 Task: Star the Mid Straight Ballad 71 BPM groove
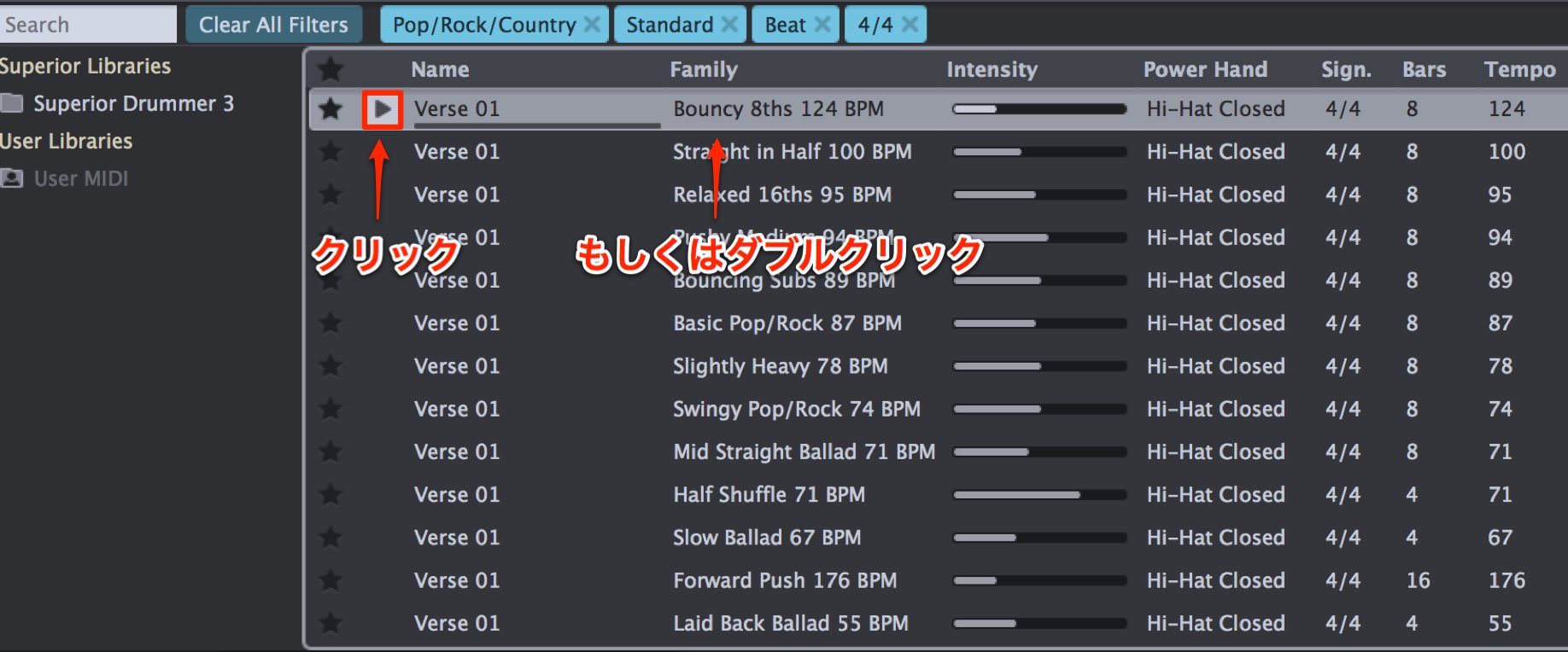click(x=331, y=451)
